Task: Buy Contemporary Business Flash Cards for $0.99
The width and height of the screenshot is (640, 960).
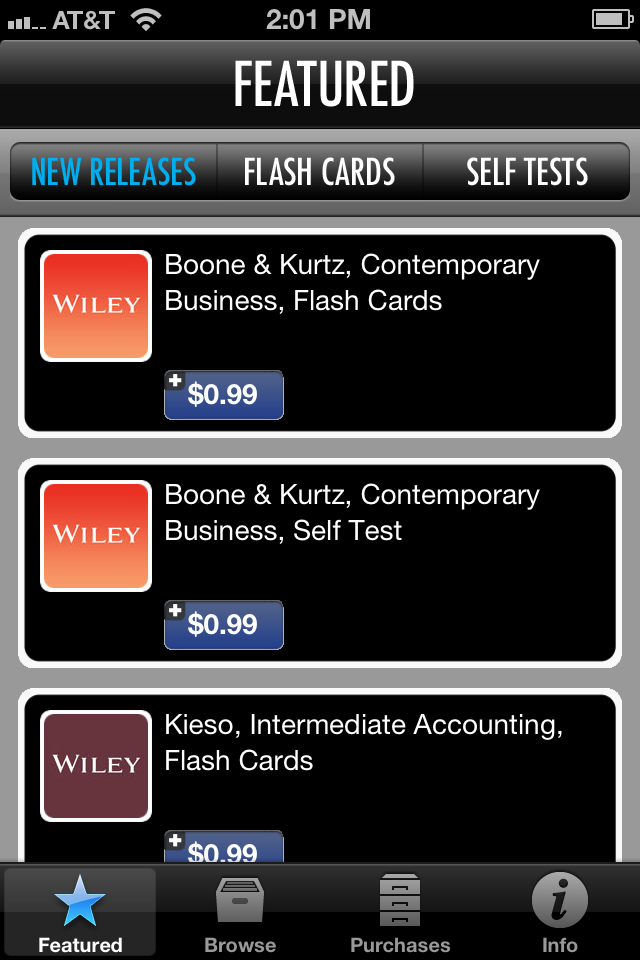Action: [224, 394]
